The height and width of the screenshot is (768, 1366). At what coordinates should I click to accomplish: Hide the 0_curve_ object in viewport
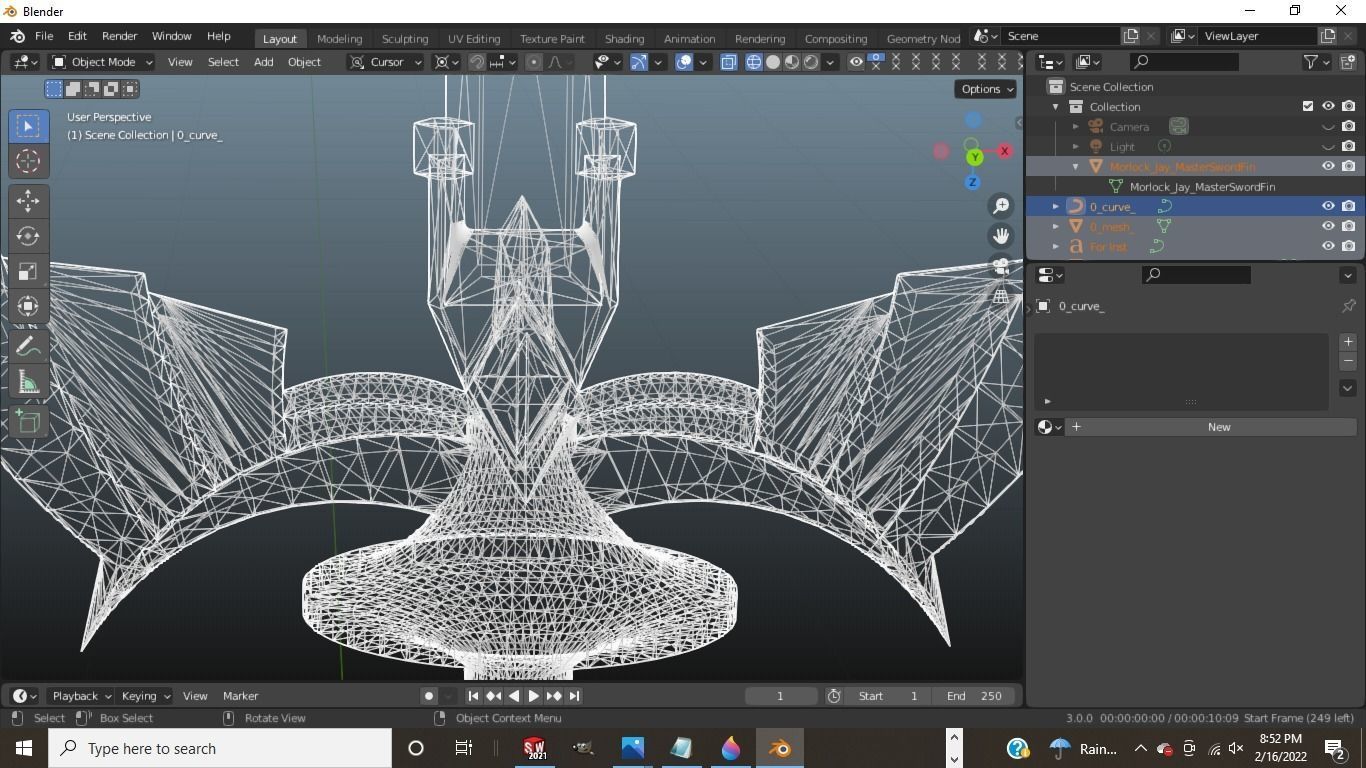coord(1328,206)
